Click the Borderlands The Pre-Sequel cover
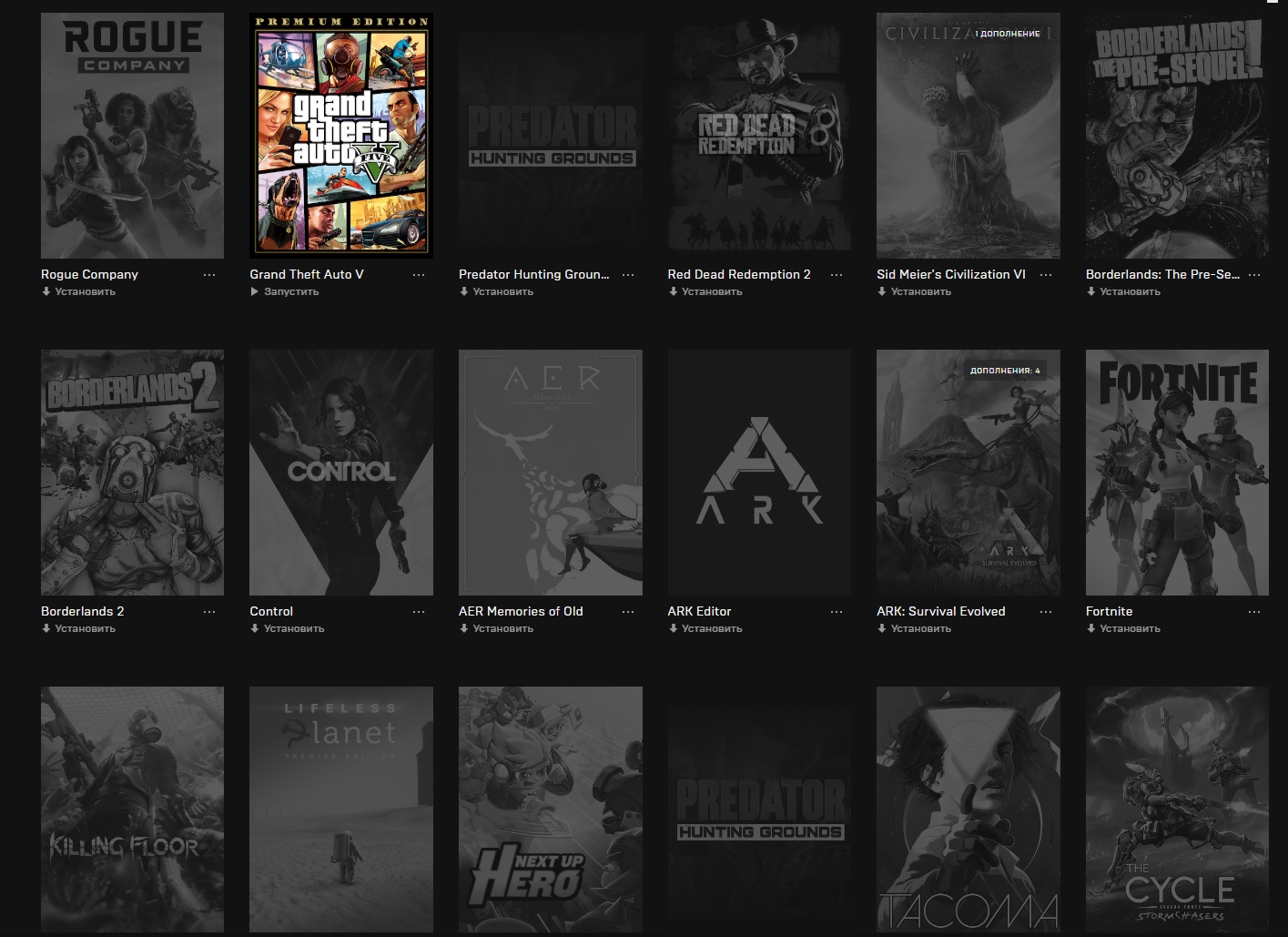Screen dimensions: 1288x937 [x=1177, y=136]
